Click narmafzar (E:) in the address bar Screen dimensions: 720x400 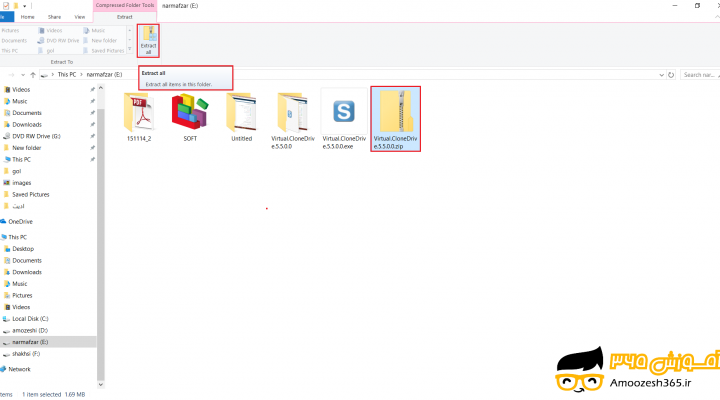click(104, 74)
